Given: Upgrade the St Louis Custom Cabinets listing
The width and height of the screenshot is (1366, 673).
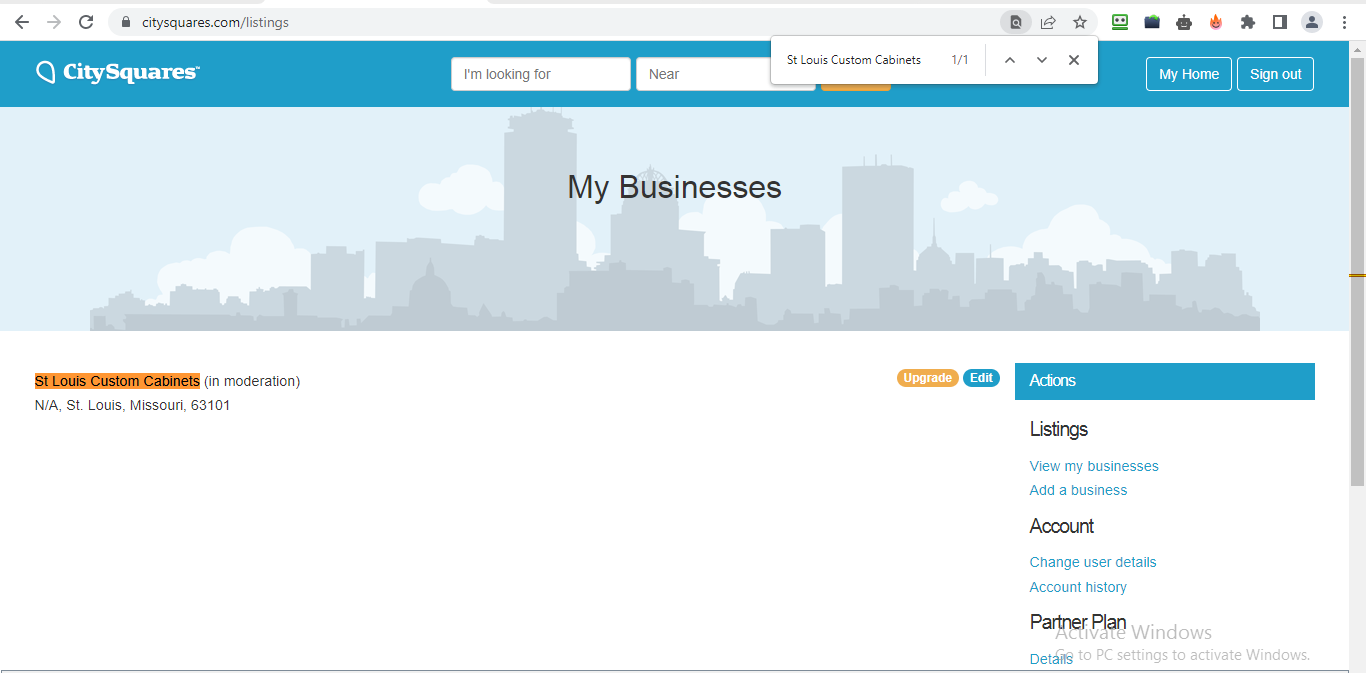Looking at the screenshot, I should pos(928,378).
